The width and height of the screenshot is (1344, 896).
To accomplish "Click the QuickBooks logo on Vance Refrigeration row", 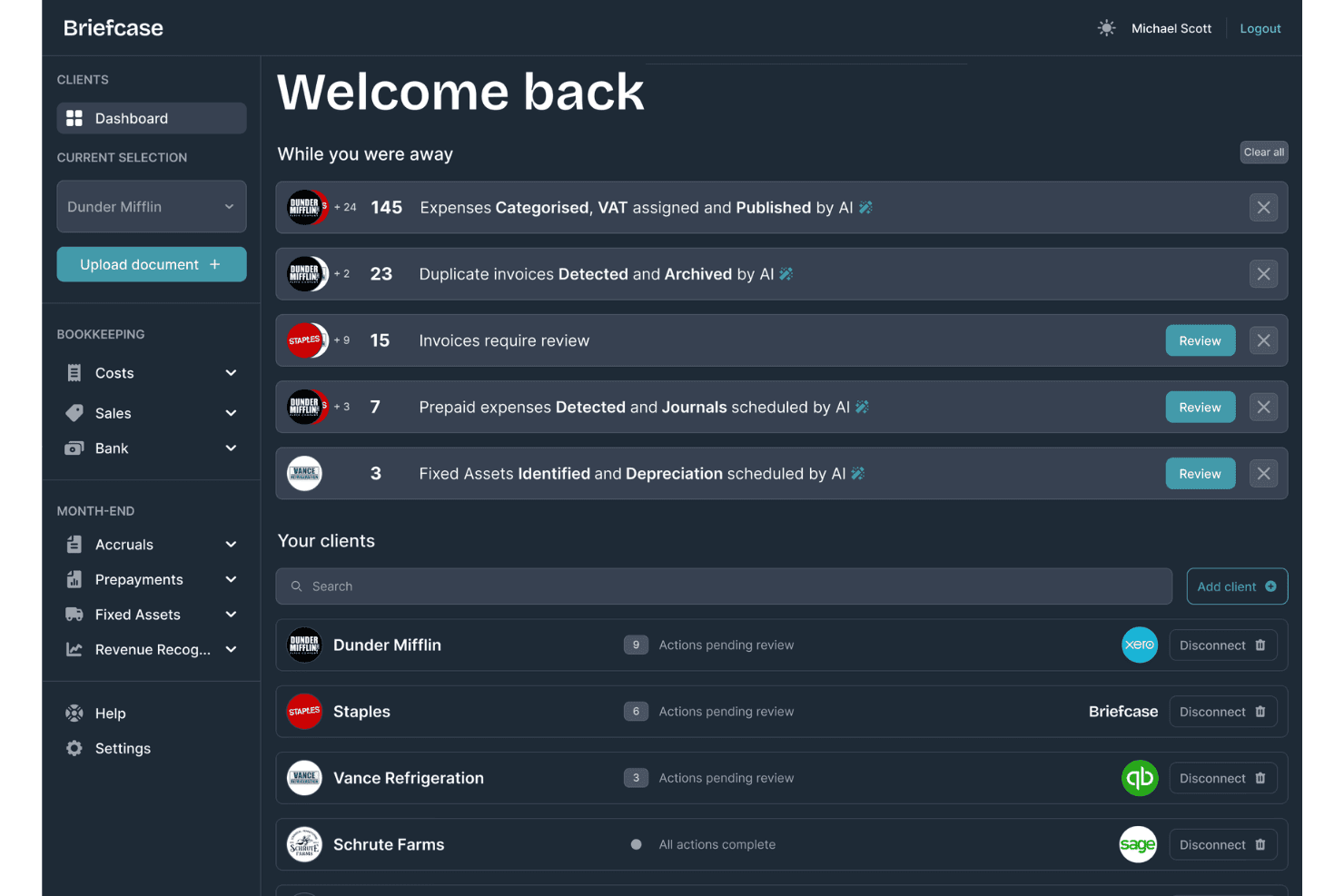I will tap(1140, 778).
